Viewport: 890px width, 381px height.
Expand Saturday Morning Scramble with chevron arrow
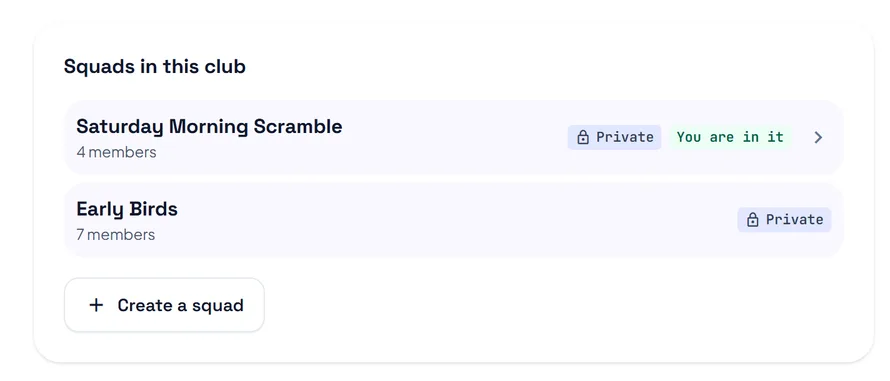tap(818, 137)
